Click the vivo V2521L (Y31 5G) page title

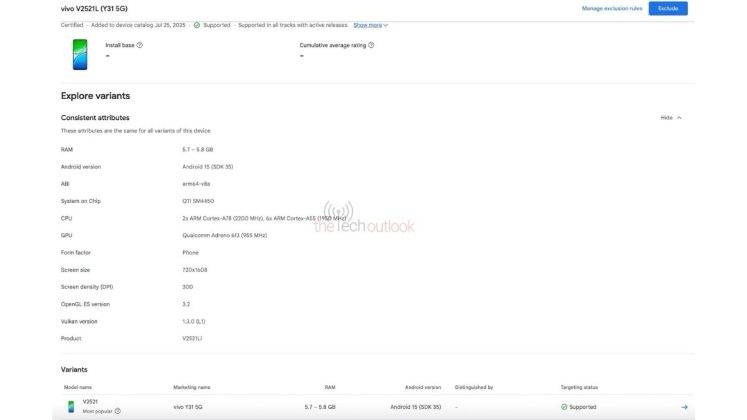click(x=103, y=8)
